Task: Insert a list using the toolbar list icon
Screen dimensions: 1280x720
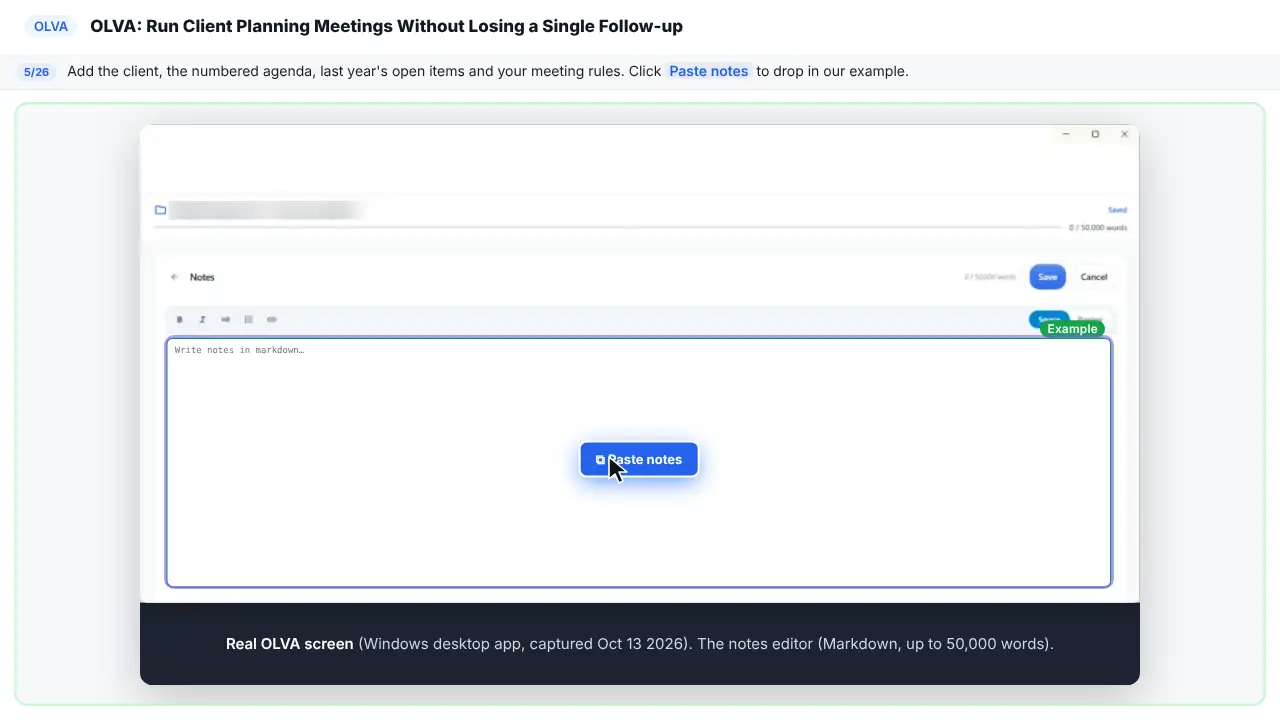Action: [x=249, y=320]
